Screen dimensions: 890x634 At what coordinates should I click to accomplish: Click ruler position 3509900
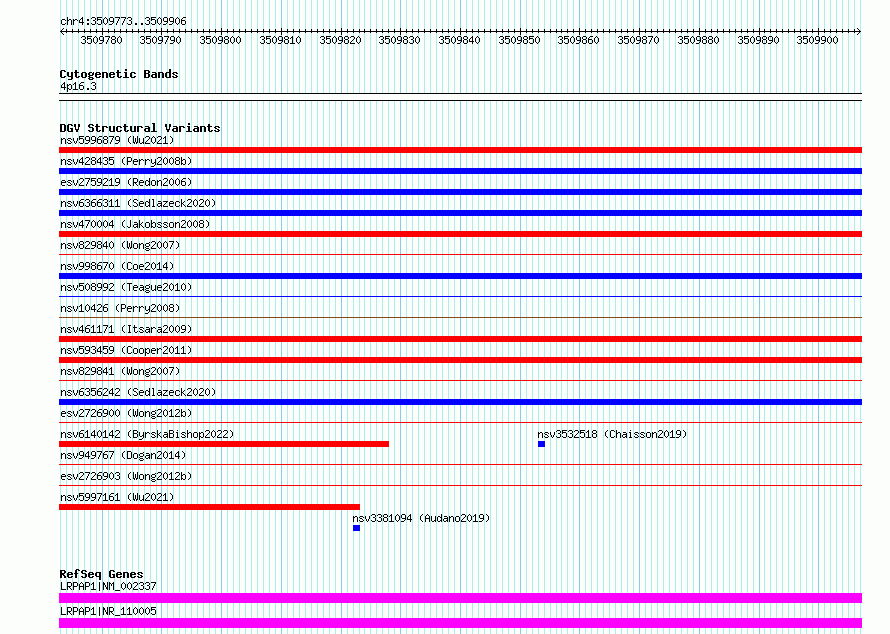coord(817,40)
